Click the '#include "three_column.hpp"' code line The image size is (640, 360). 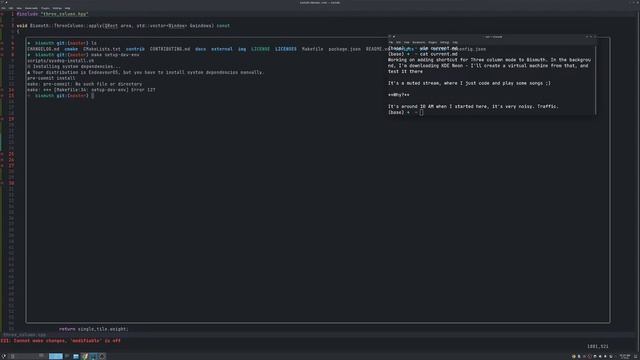53,14
